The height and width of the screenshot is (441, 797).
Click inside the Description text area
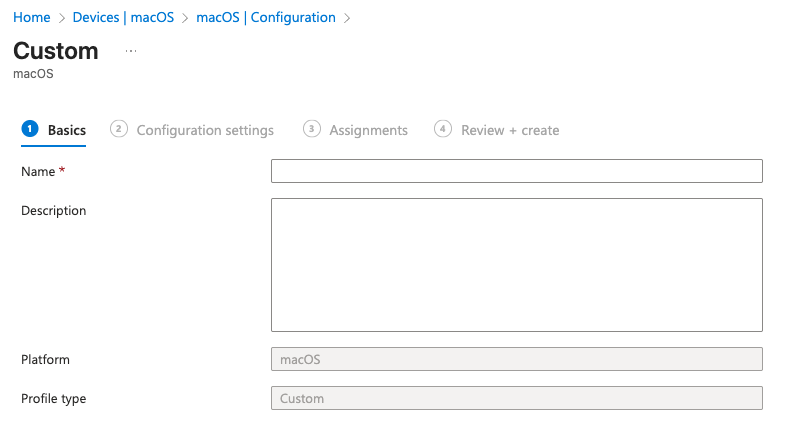point(516,264)
